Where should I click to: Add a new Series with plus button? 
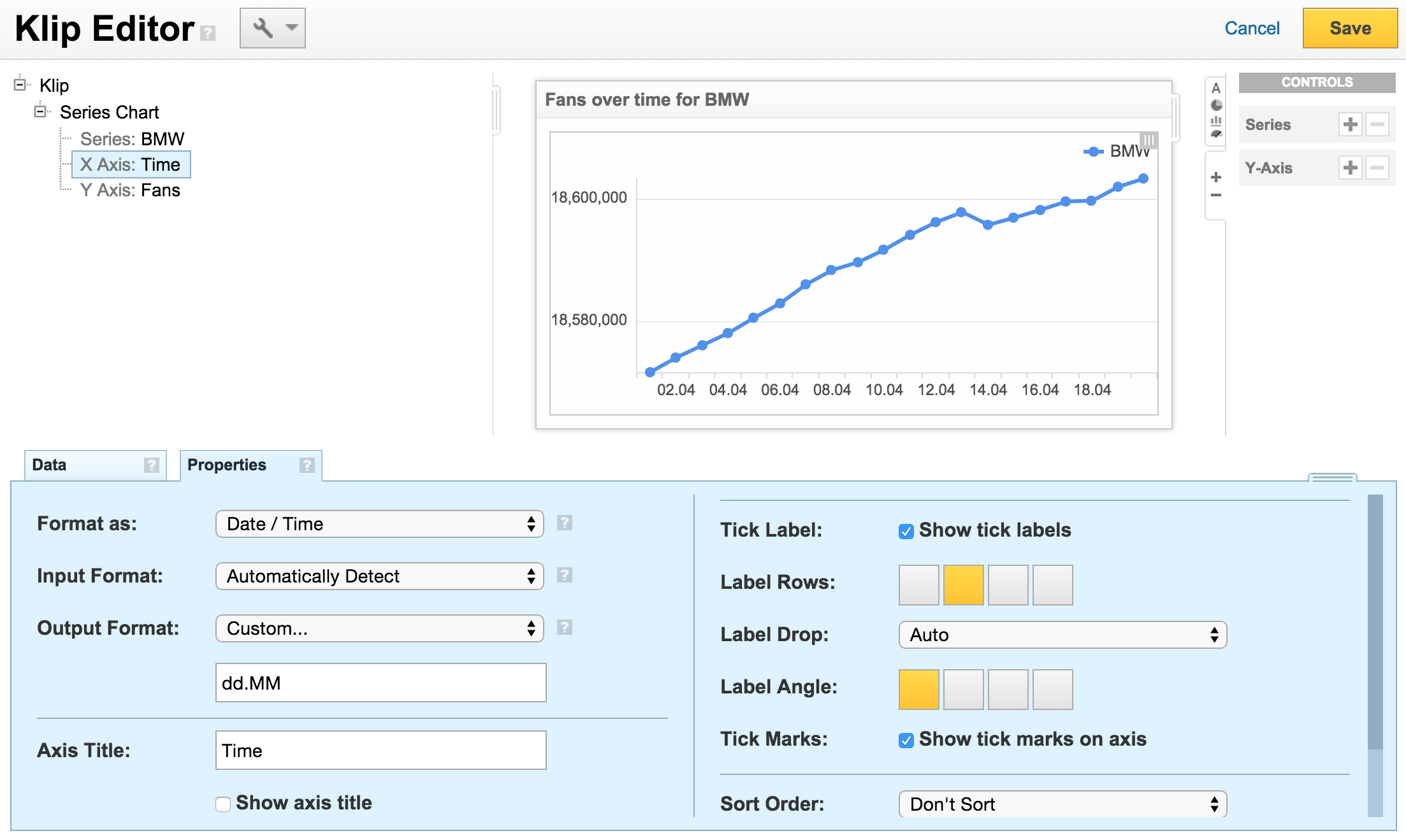(1350, 124)
